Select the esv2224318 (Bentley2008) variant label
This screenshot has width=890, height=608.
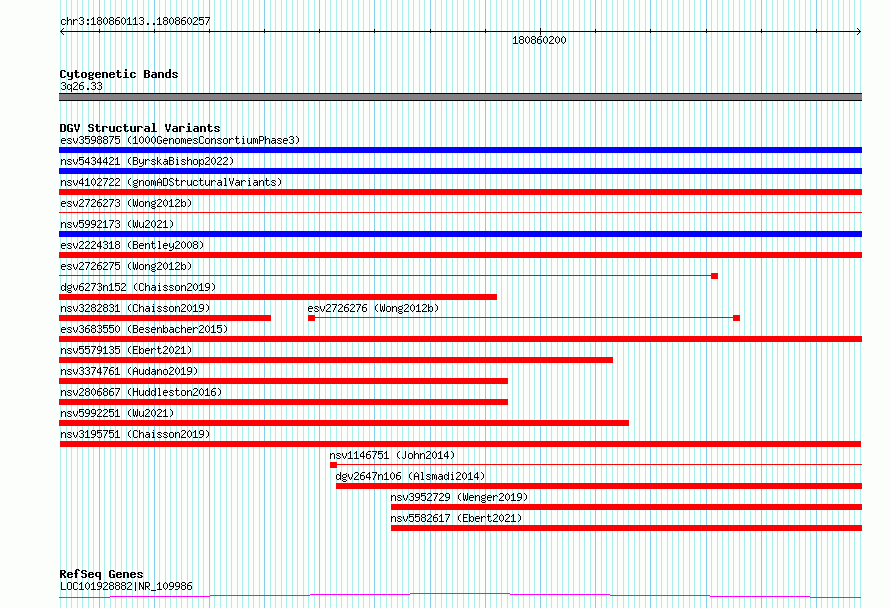tap(132, 245)
